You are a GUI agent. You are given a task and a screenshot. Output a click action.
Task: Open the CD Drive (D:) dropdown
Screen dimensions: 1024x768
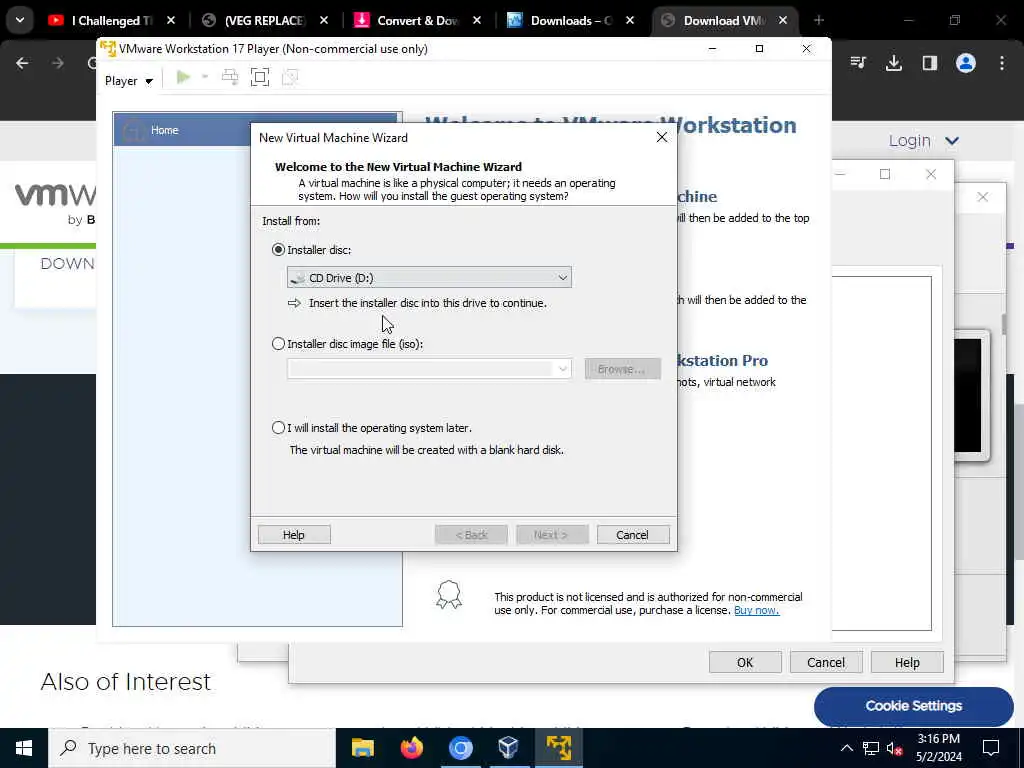pyautogui.click(x=429, y=278)
